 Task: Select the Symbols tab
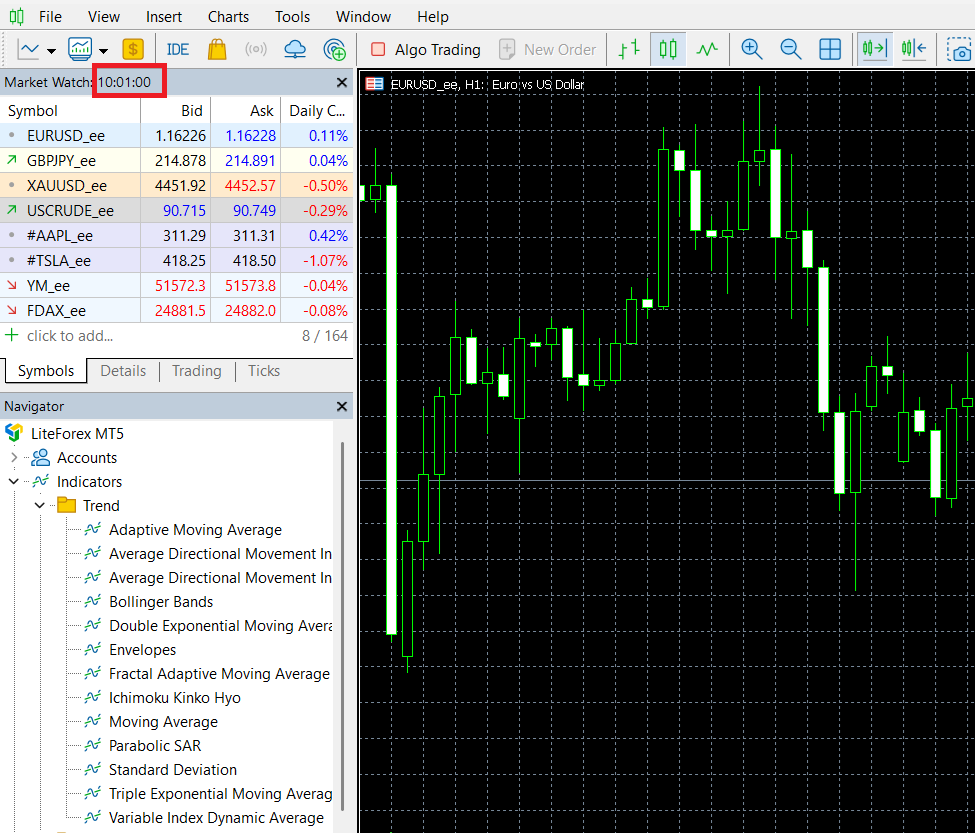click(46, 371)
